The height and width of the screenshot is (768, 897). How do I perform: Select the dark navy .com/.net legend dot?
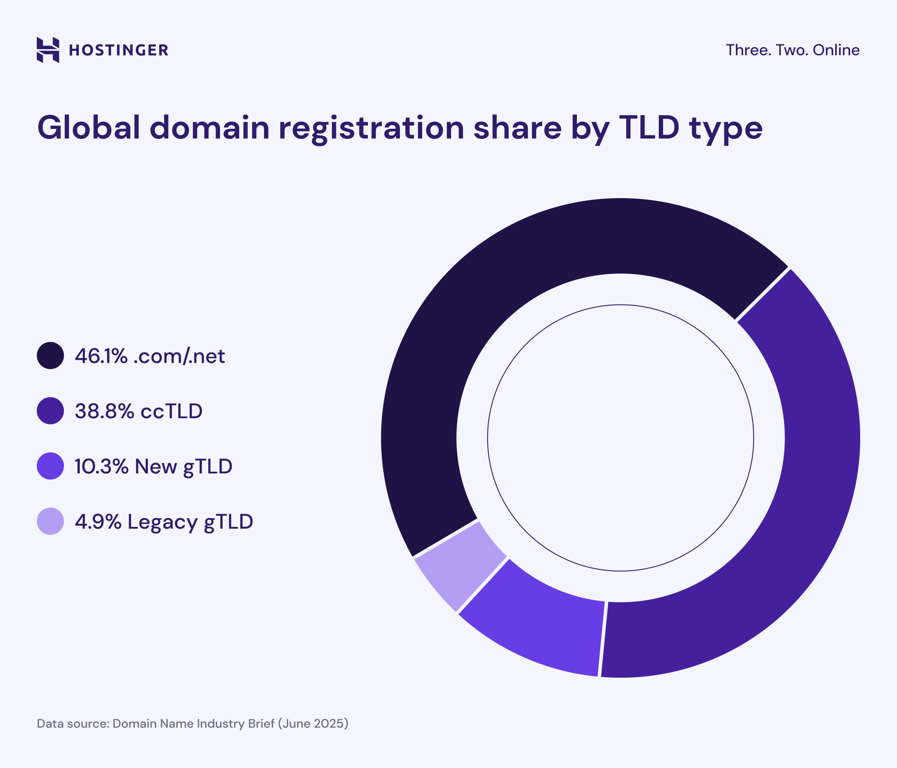50,356
